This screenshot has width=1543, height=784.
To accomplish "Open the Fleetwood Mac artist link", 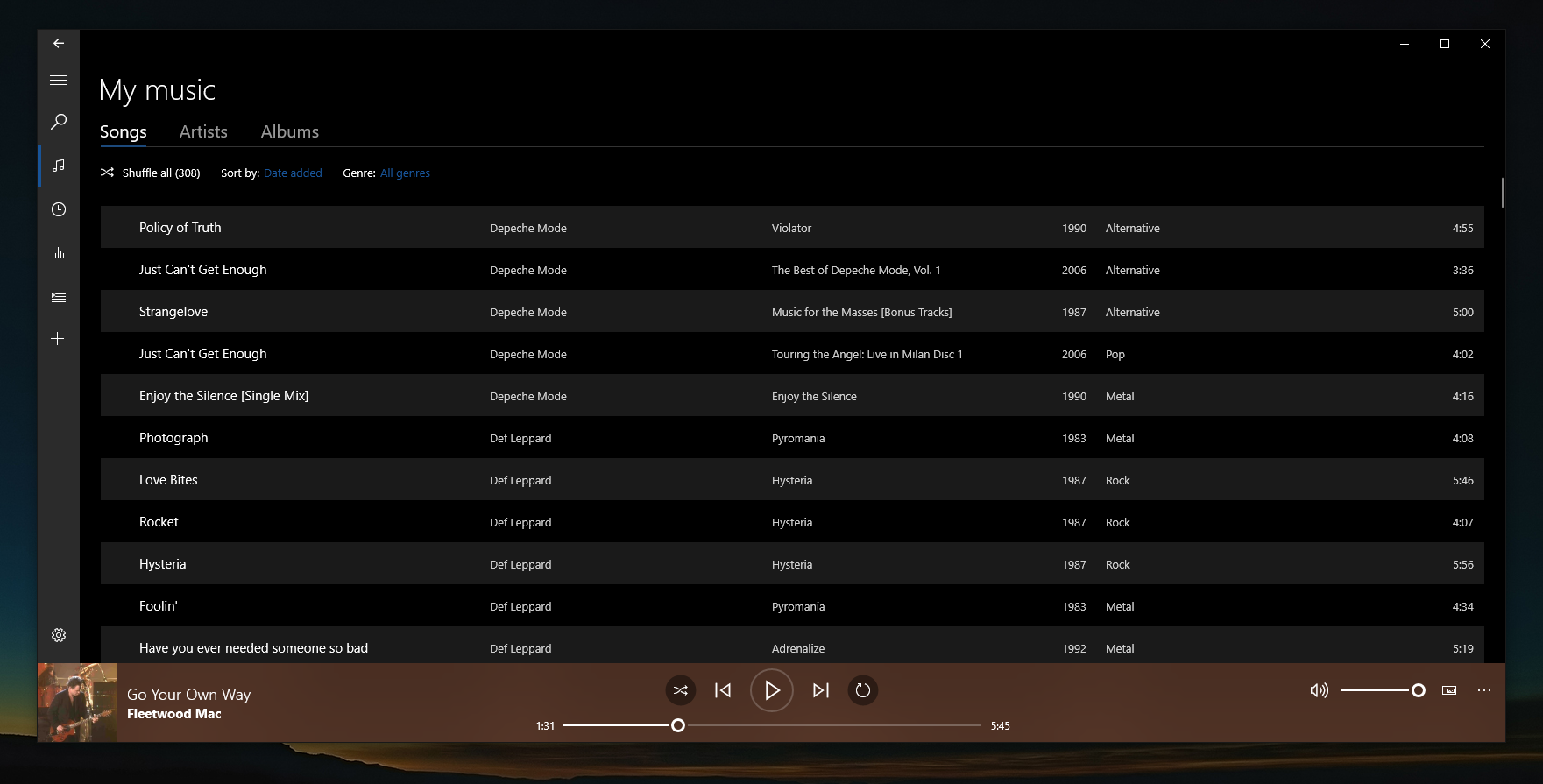I will point(174,714).
